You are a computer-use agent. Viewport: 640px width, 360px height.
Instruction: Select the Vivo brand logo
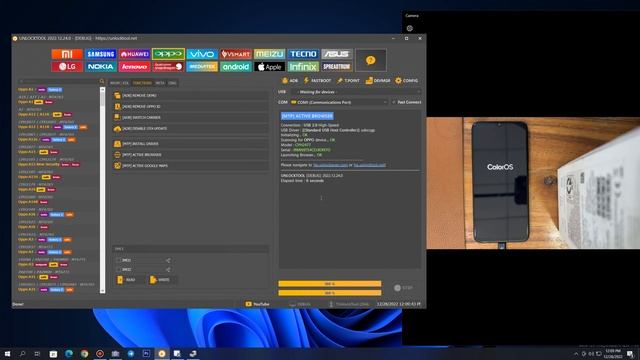click(202, 54)
